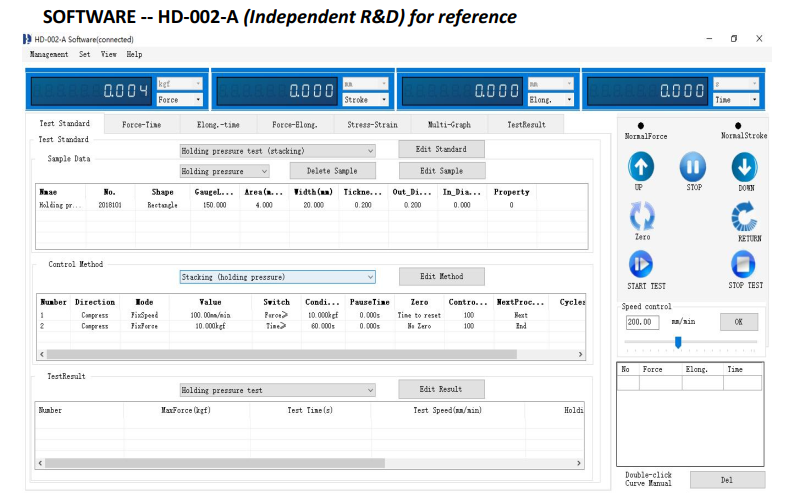
Task: Click the UP arrow icon
Action: pos(641,166)
